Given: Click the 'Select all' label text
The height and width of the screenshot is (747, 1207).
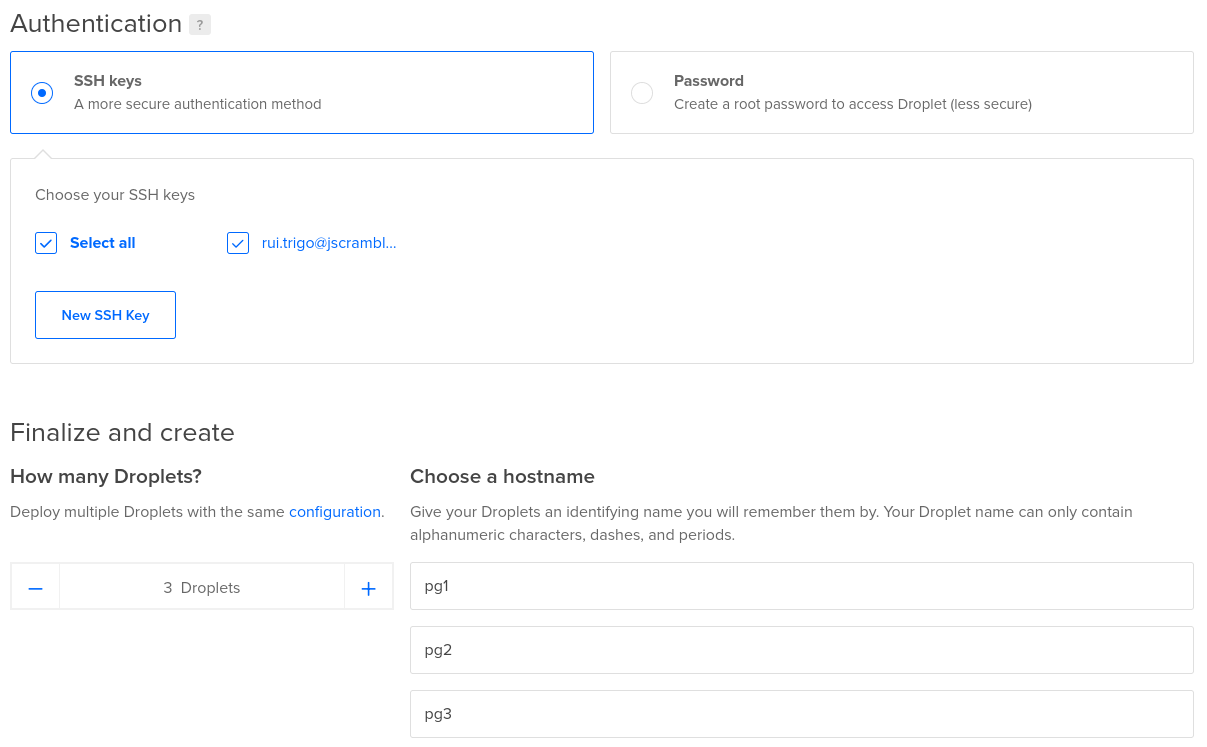Looking at the screenshot, I should click(102, 243).
